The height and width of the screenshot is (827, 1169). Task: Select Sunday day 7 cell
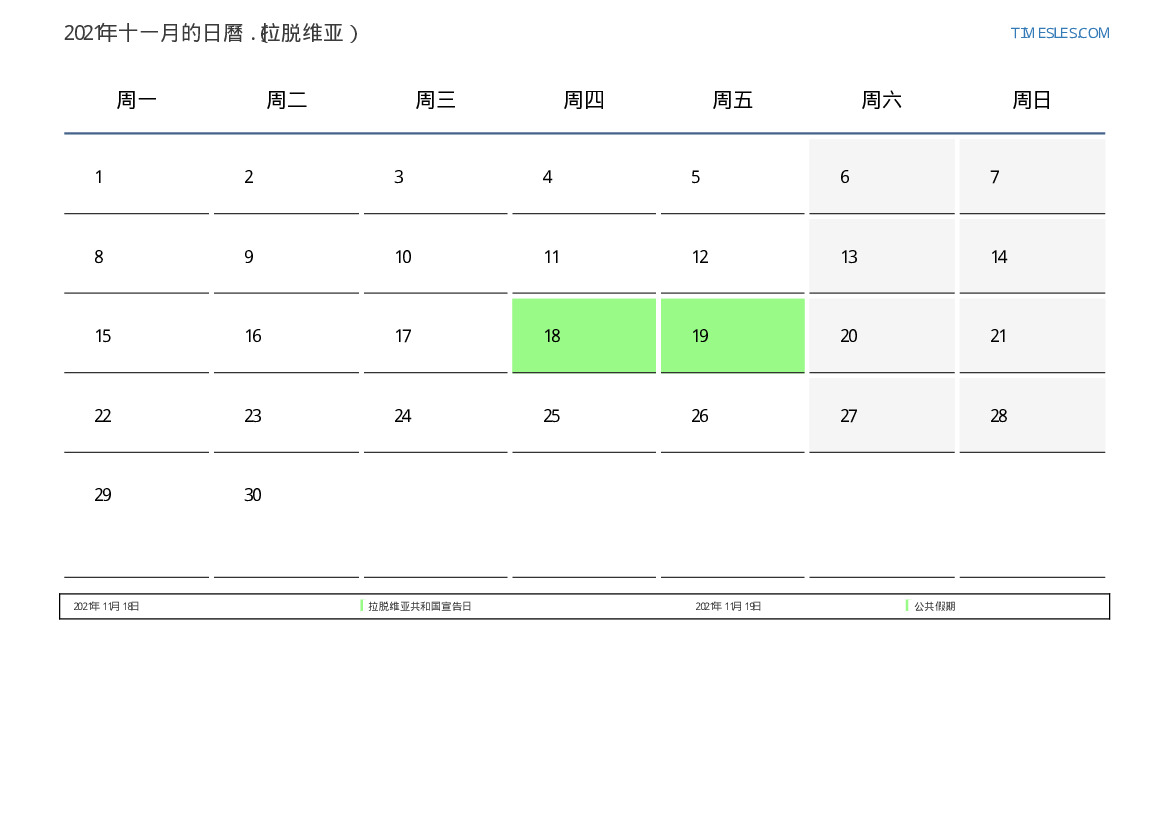[x=1032, y=177]
